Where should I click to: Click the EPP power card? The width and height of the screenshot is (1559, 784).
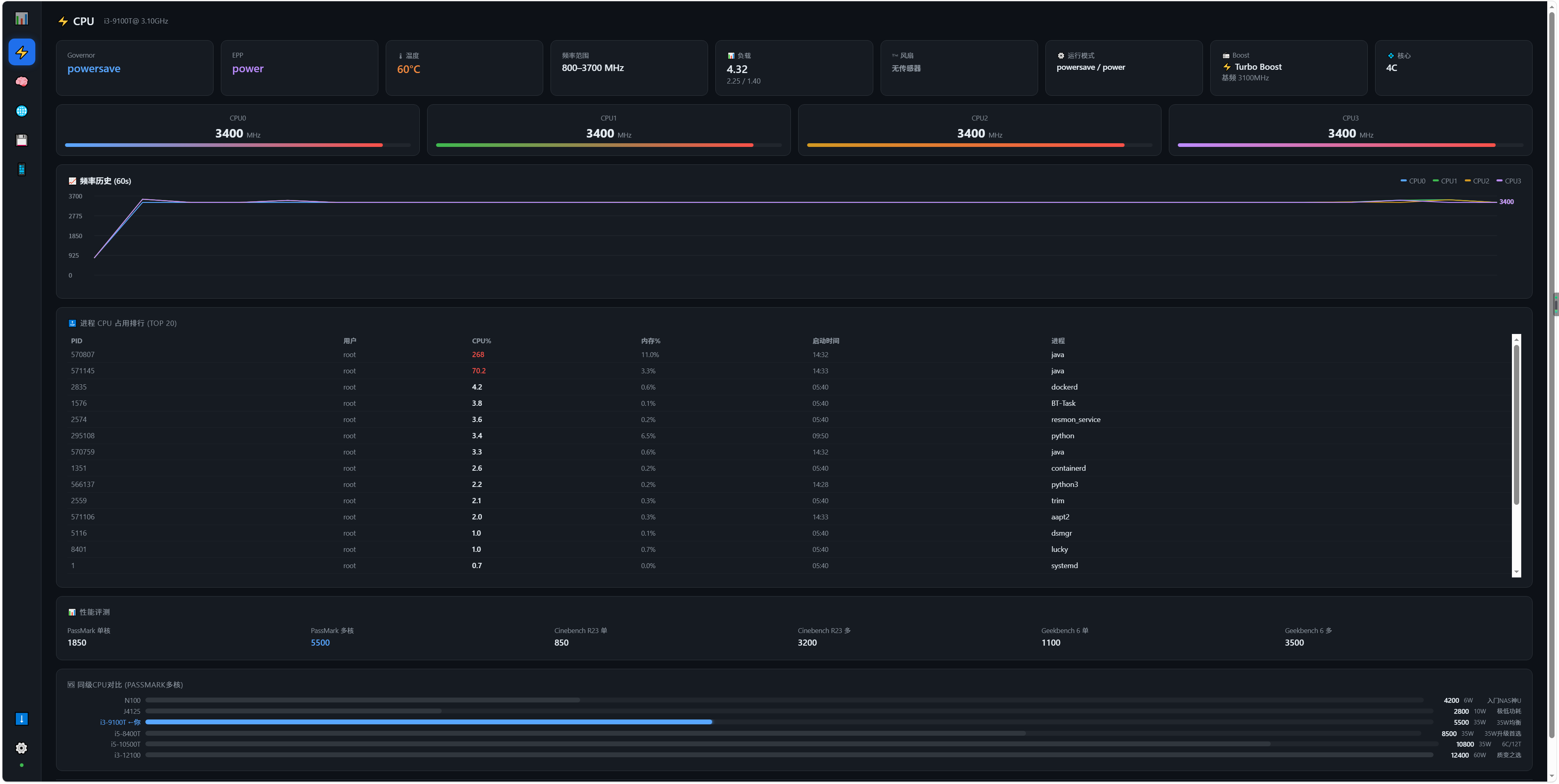click(x=299, y=68)
